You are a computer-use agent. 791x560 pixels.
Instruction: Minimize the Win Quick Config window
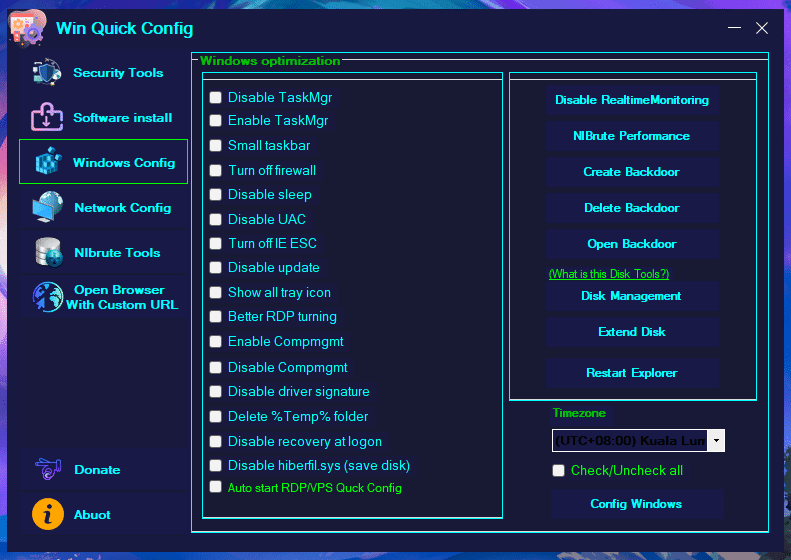click(x=734, y=28)
